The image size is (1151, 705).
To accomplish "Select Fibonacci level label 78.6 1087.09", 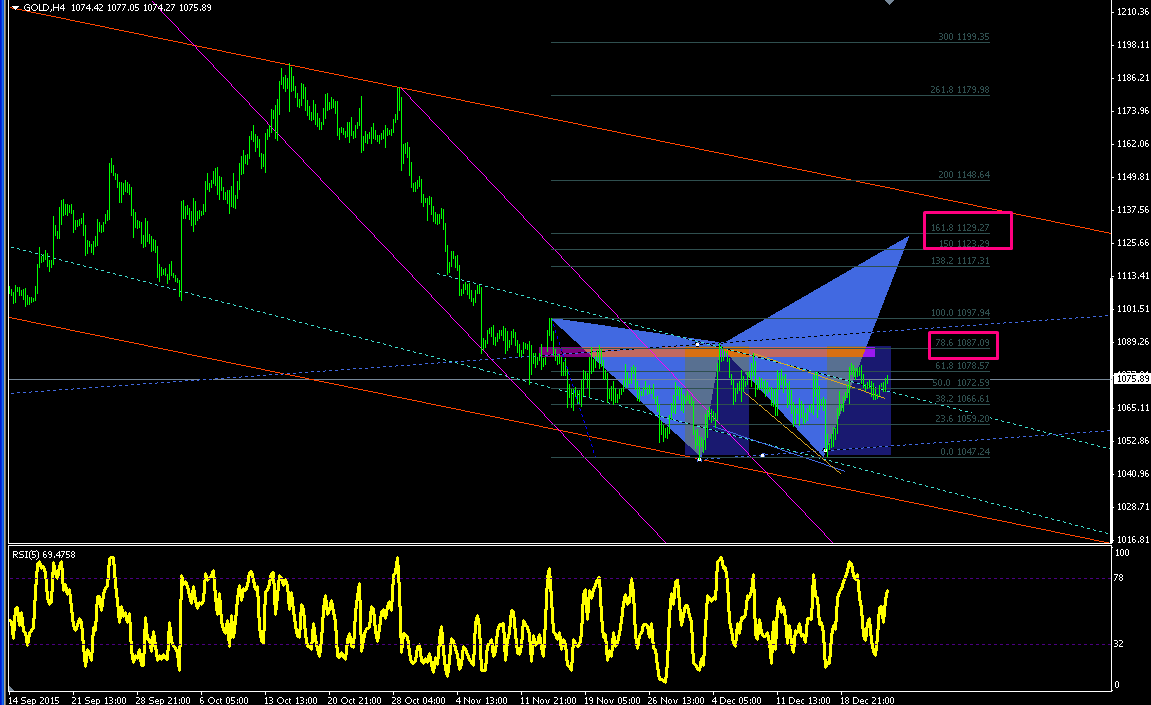I will pos(962,343).
